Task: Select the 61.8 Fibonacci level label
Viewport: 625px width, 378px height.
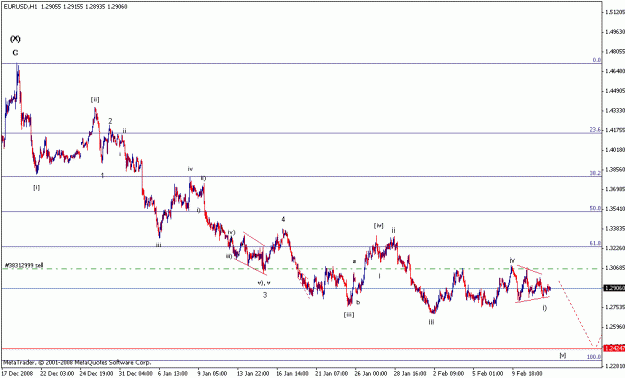Action: 596,243
